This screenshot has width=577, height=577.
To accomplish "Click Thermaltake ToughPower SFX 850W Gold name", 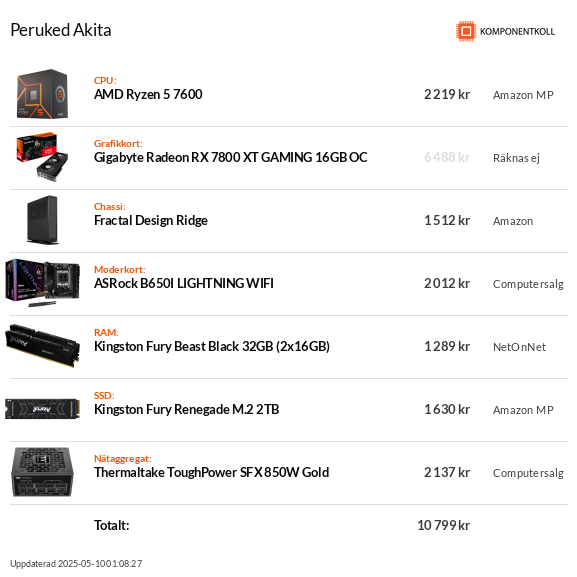I will (212, 472).
